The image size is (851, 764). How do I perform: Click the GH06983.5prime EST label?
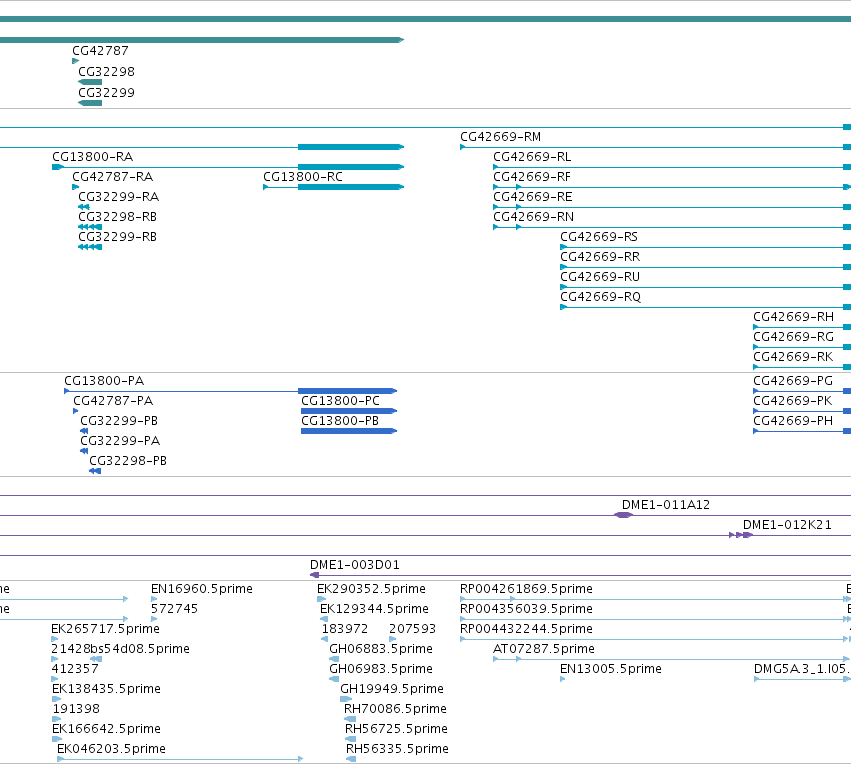[x=381, y=669]
